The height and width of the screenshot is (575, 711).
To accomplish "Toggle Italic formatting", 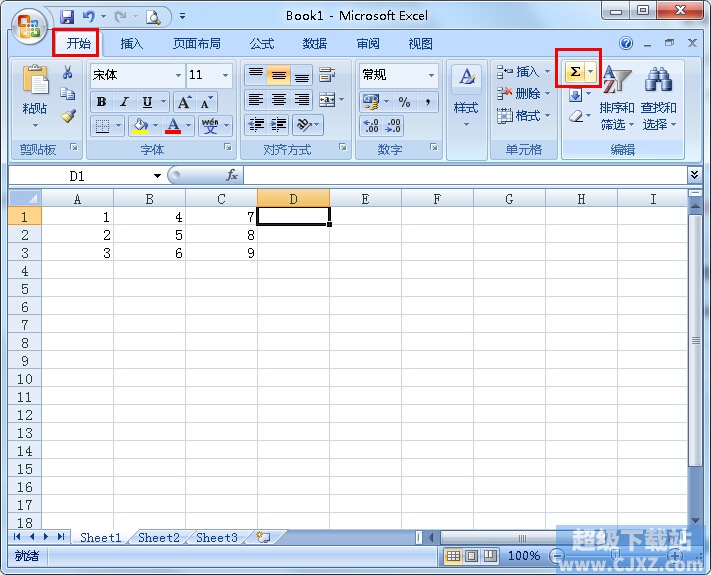I will pos(124,102).
